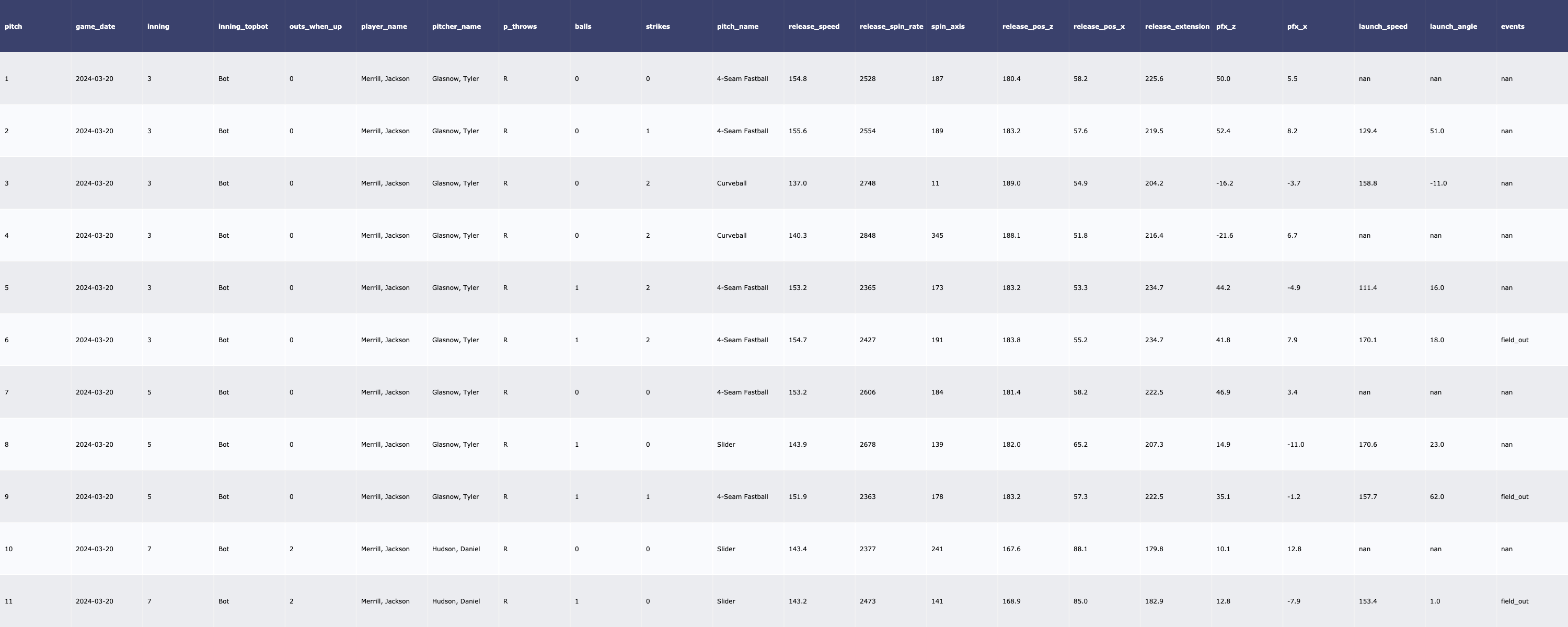Select the Slider cell in row 8
Viewport: 1568px width, 627px height.
tap(725, 444)
